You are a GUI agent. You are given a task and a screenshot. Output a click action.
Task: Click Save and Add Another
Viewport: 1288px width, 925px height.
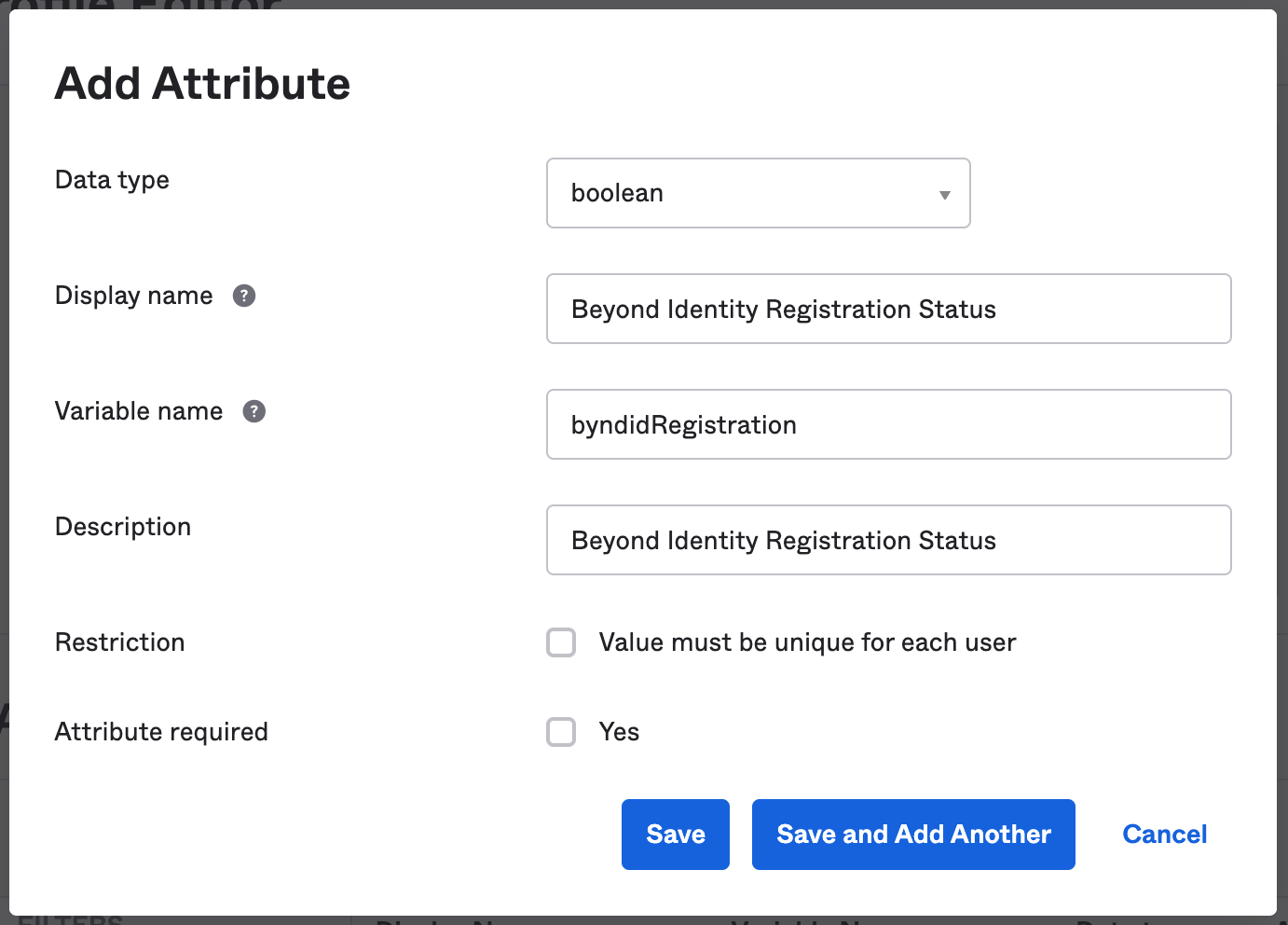coord(913,835)
